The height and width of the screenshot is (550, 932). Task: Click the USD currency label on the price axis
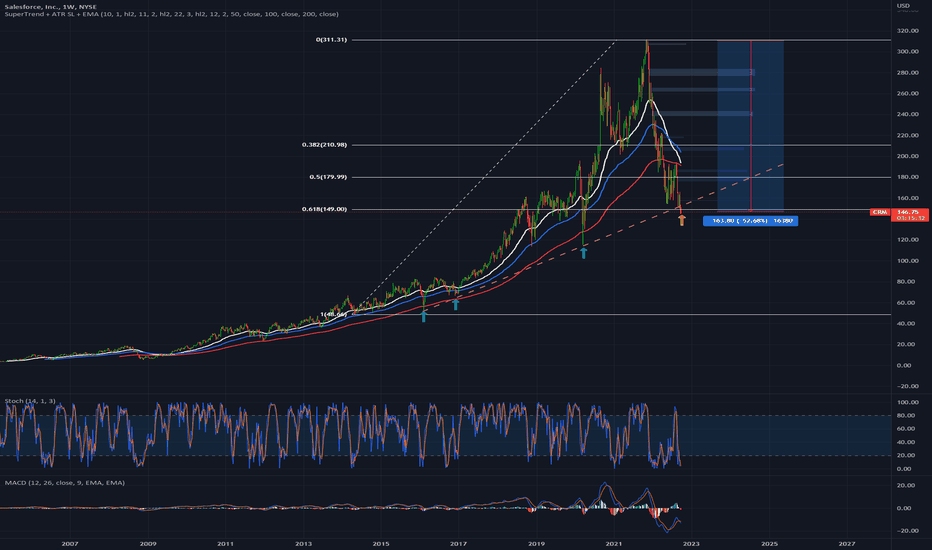click(x=903, y=5)
